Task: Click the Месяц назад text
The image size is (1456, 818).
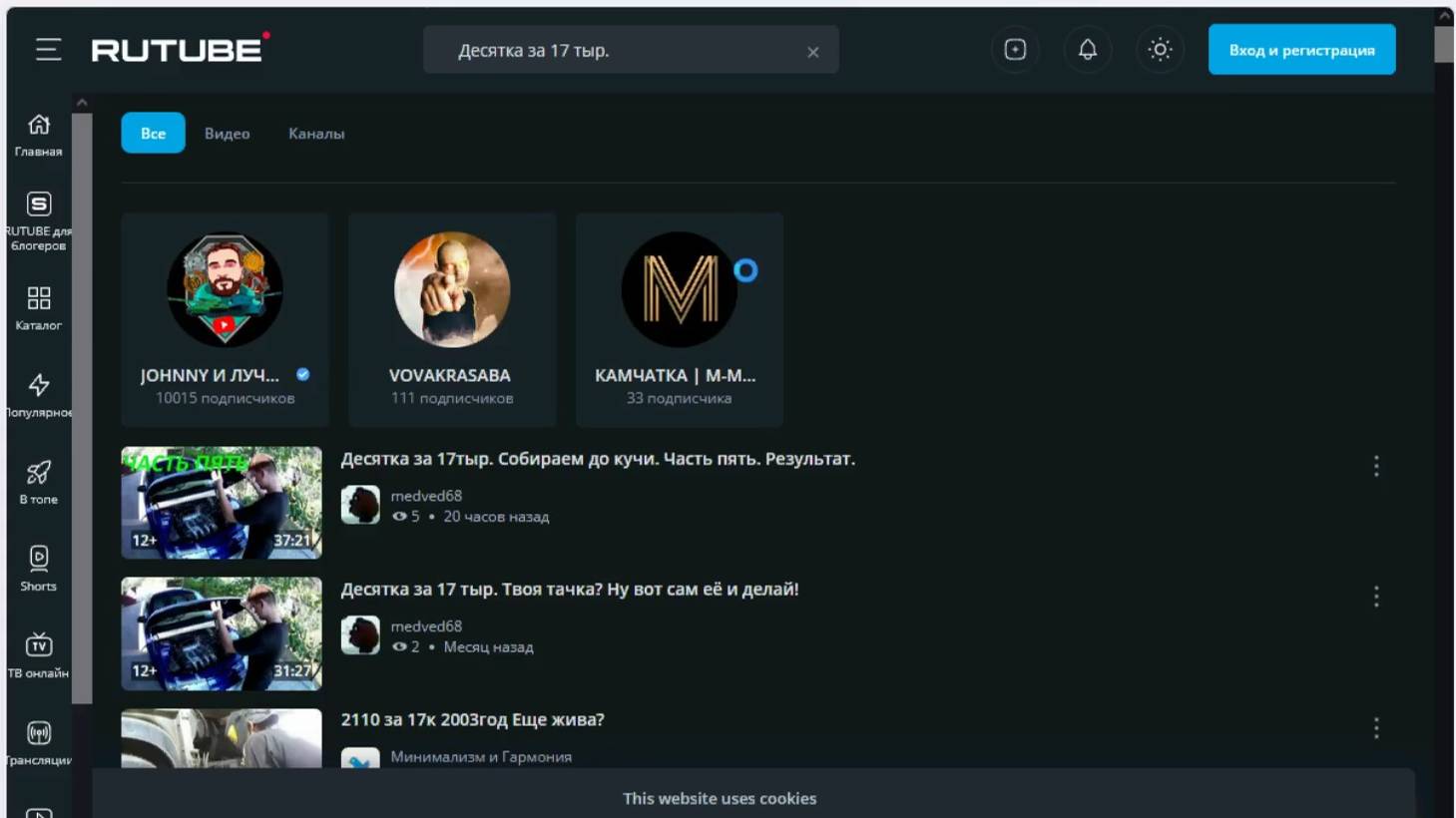Action: click(x=488, y=647)
